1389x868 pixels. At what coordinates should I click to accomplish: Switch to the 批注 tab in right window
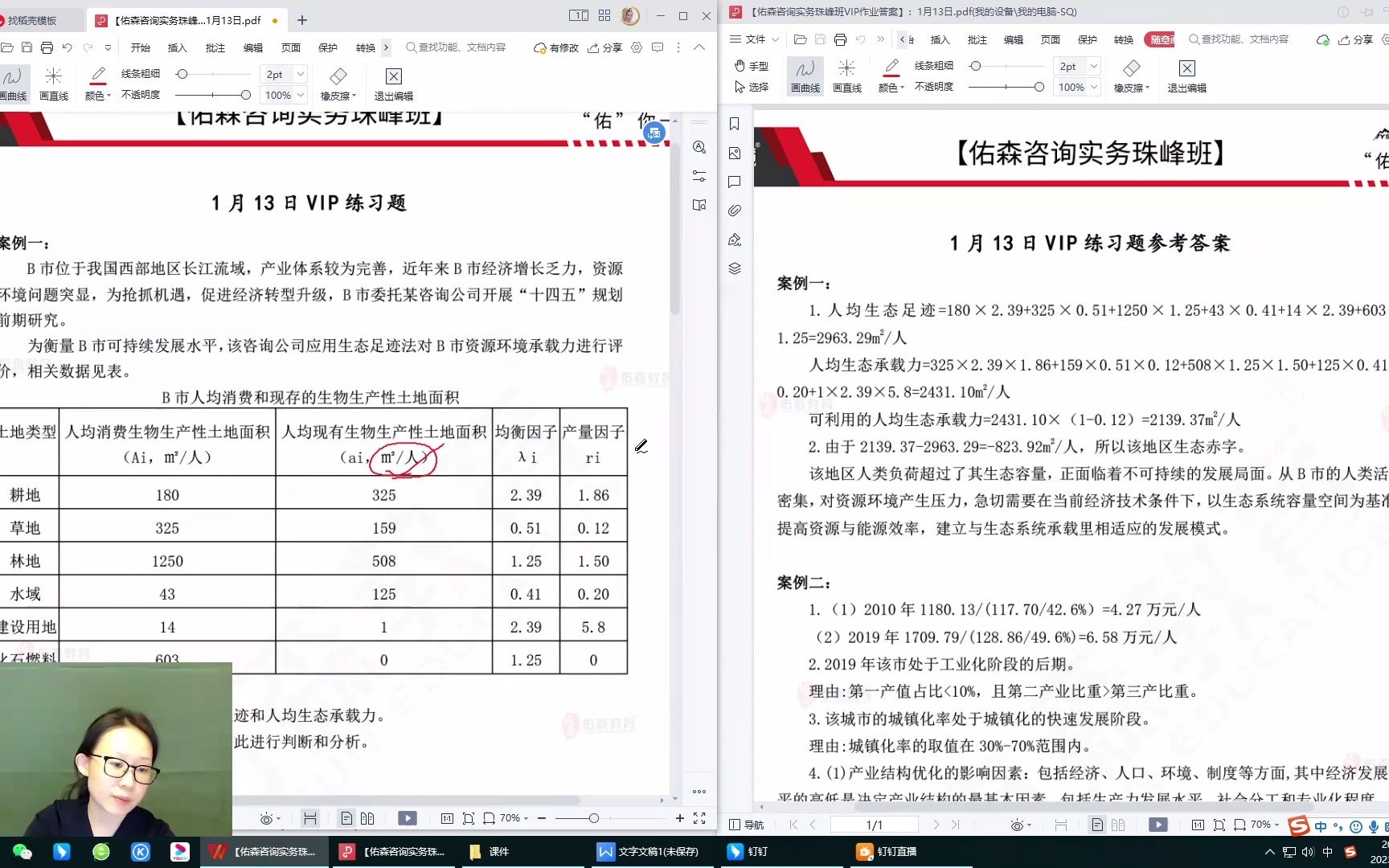point(977,39)
